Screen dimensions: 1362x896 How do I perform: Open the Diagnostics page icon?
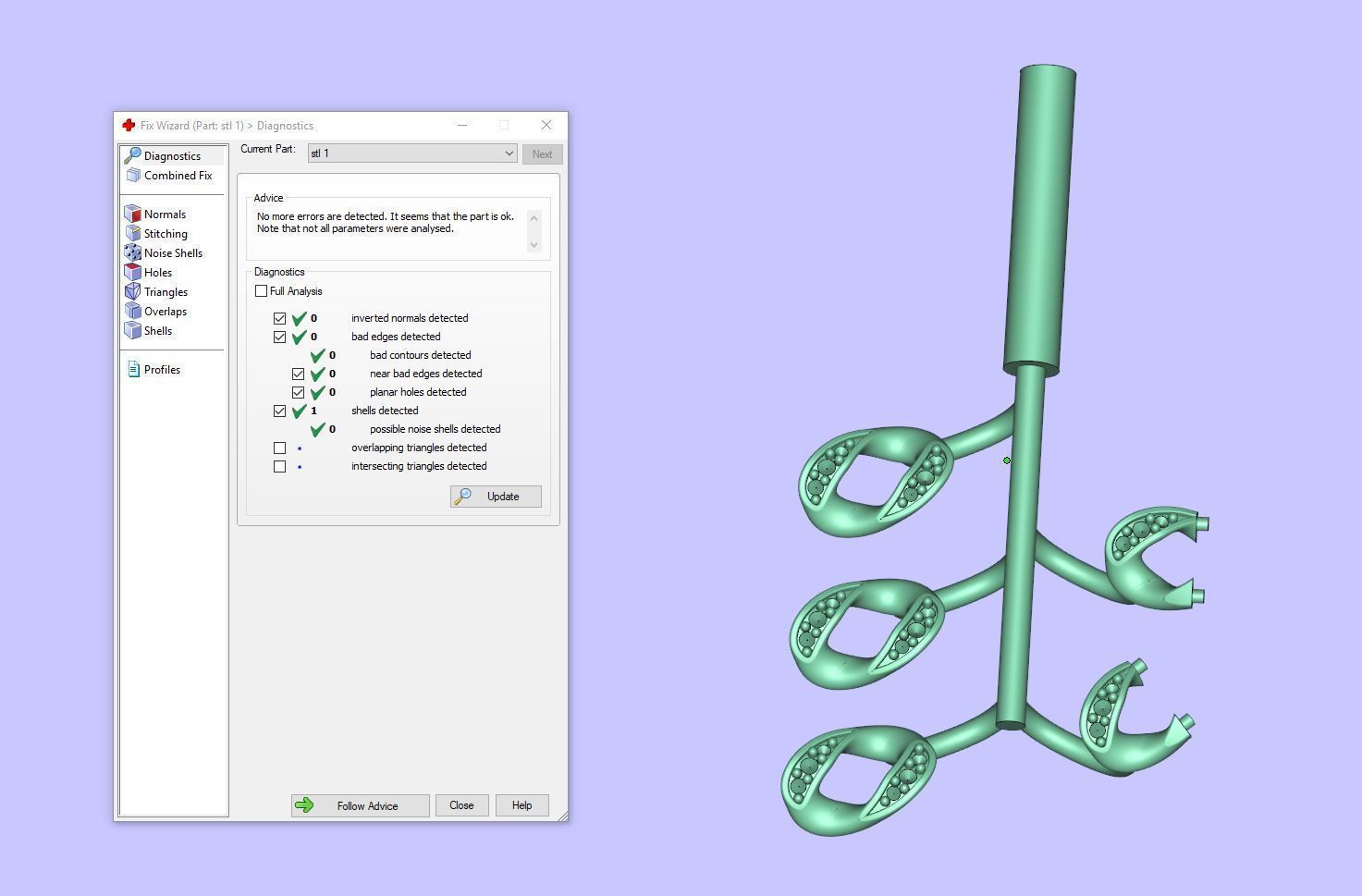pyautogui.click(x=133, y=155)
